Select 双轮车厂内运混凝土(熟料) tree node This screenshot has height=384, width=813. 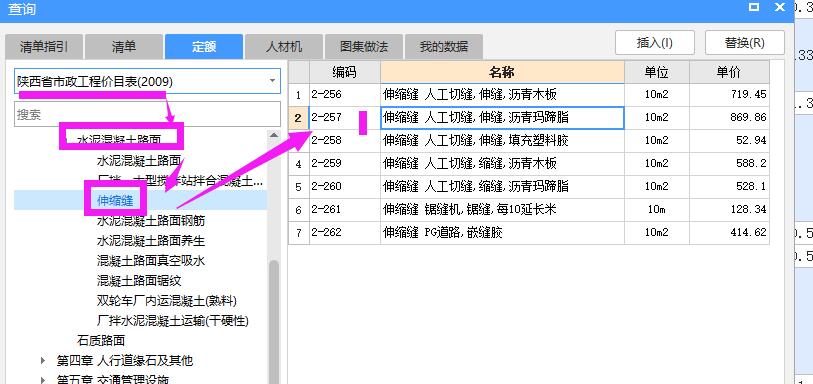point(167,301)
